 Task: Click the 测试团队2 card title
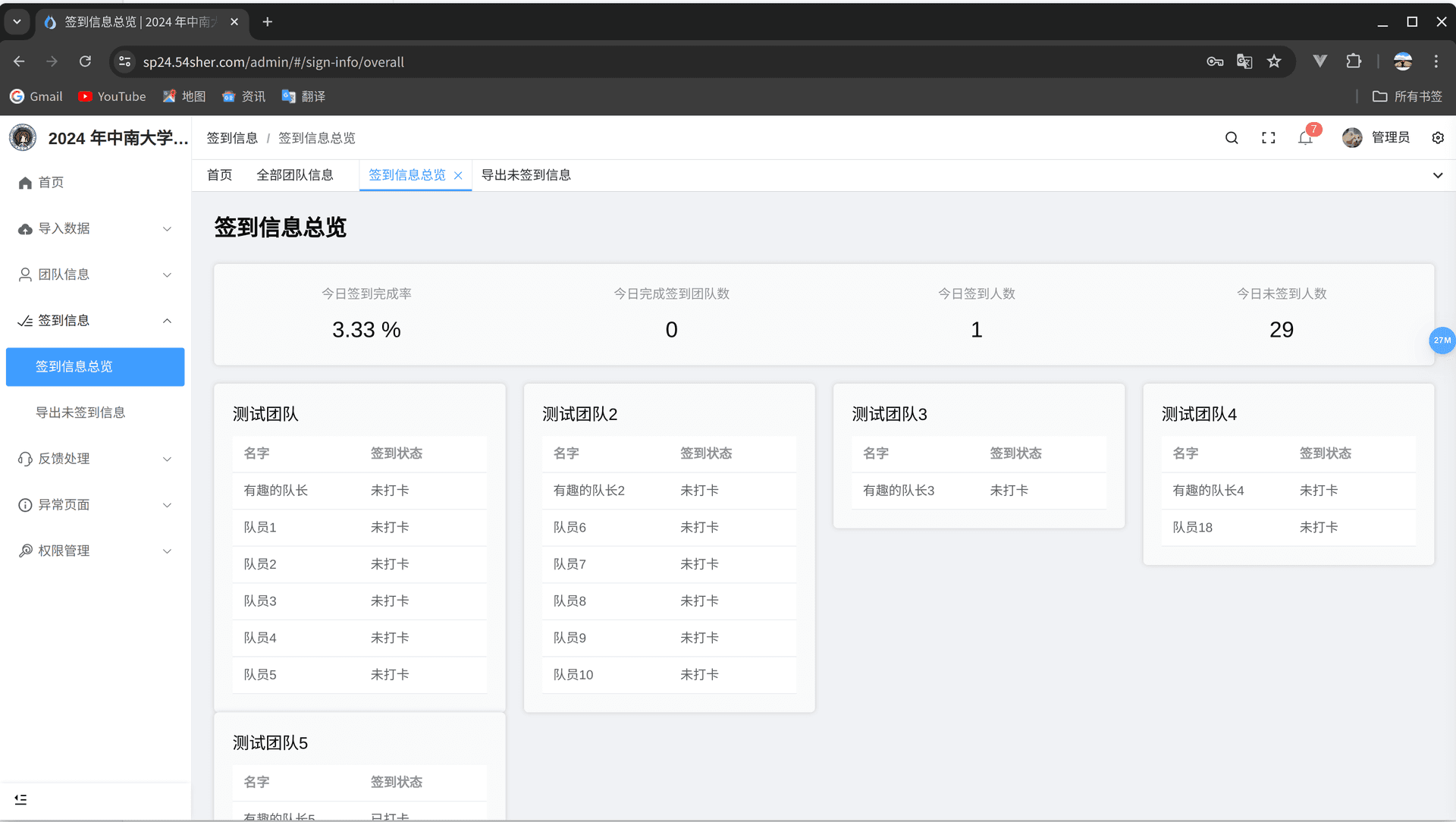point(580,414)
